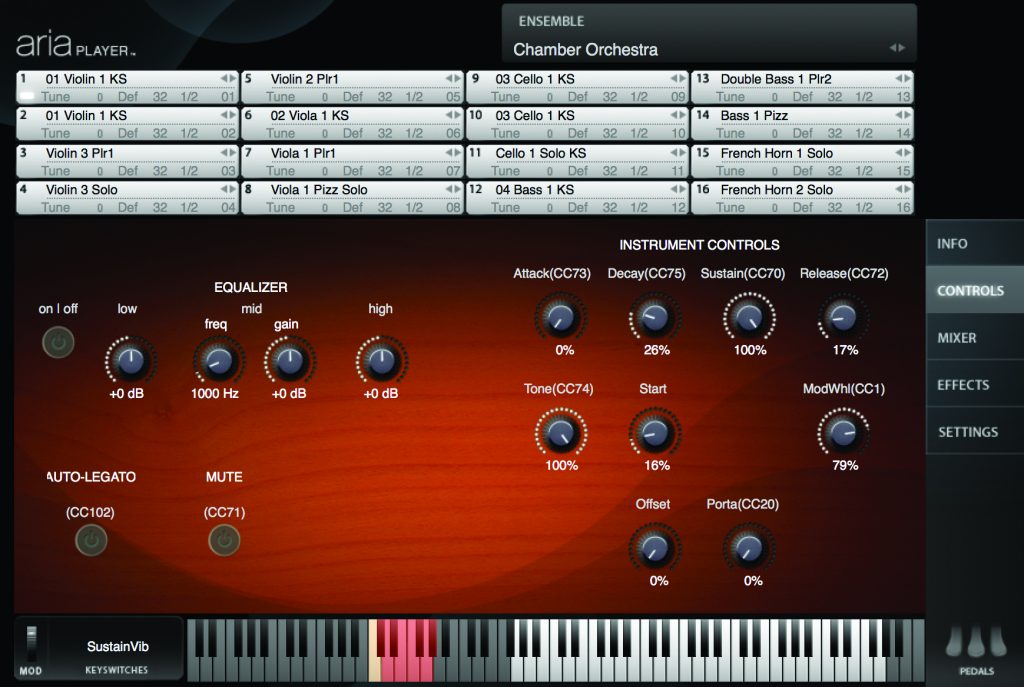Click the Porta(CC20) knob
The height and width of the screenshot is (687, 1024).
(748, 548)
